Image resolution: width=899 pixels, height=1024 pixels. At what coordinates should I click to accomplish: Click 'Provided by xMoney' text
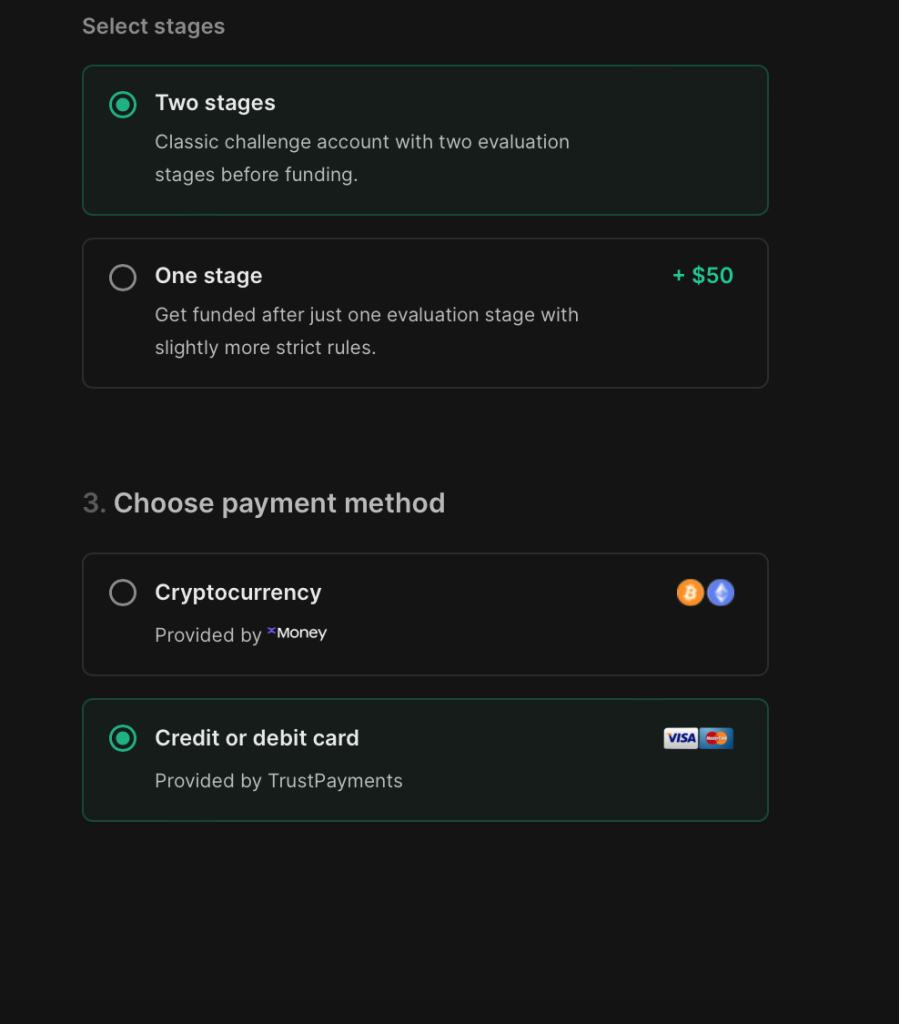pyautogui.click(x=240, y=634)
